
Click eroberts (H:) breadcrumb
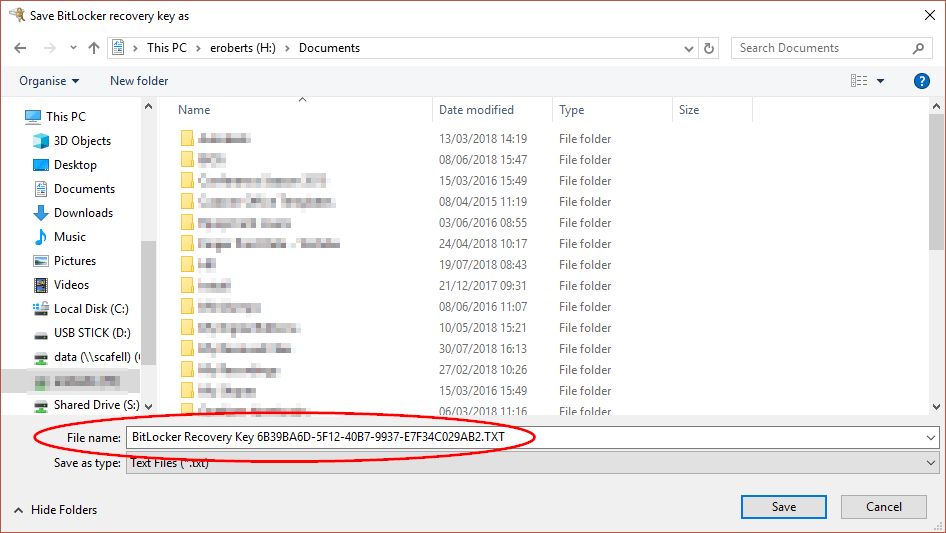[243, 48]
